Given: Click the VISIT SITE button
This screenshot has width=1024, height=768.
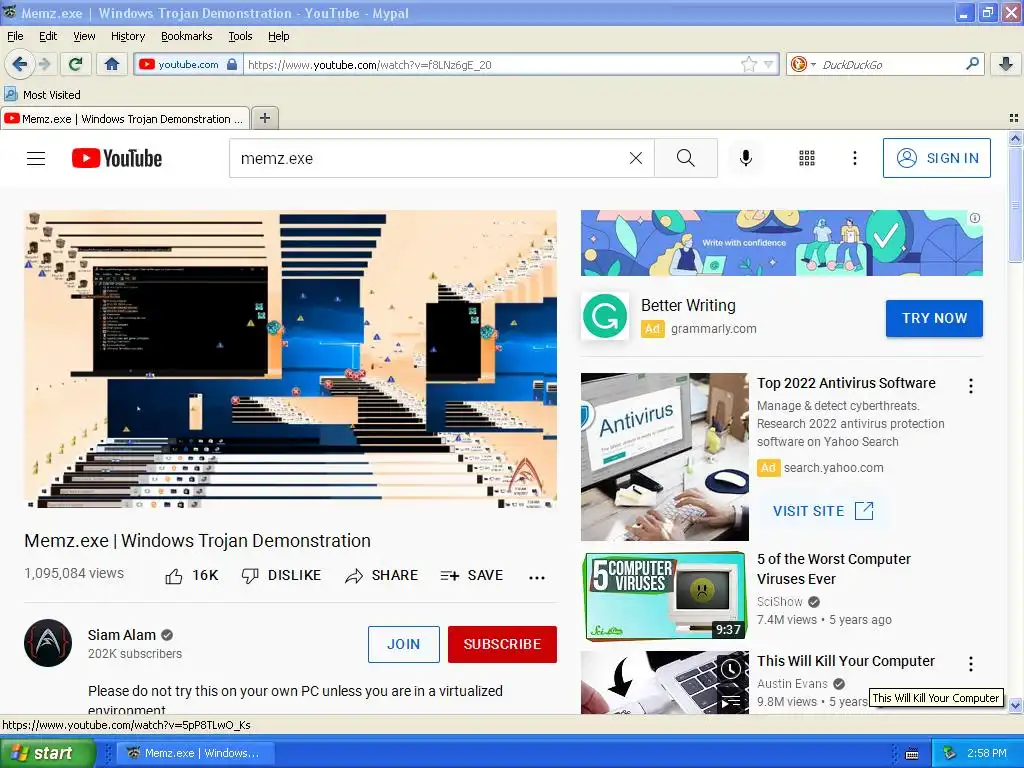Looking at the screenshot, I should (823, 511).
